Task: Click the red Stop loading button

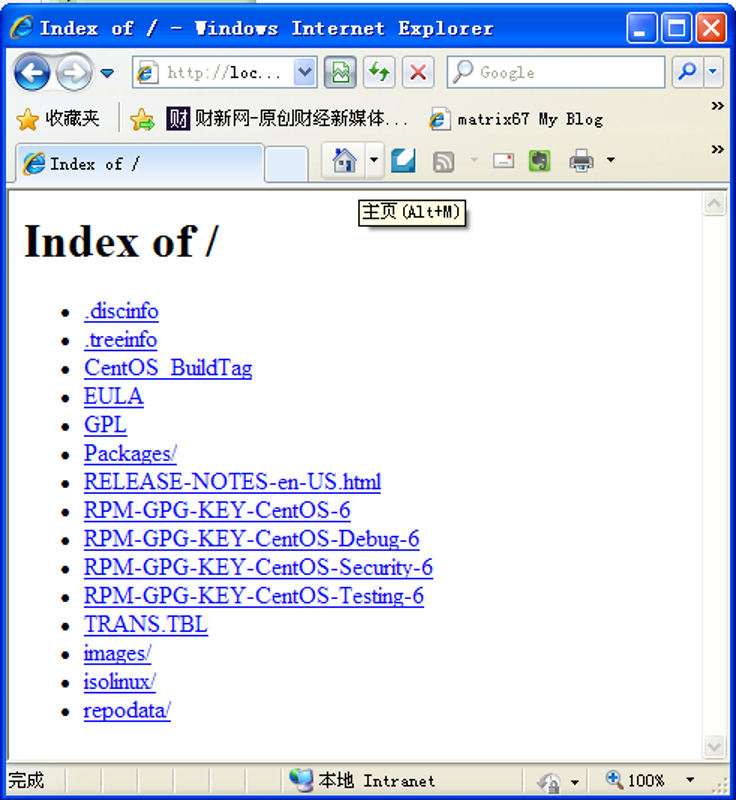Action: tap(418, 72)
